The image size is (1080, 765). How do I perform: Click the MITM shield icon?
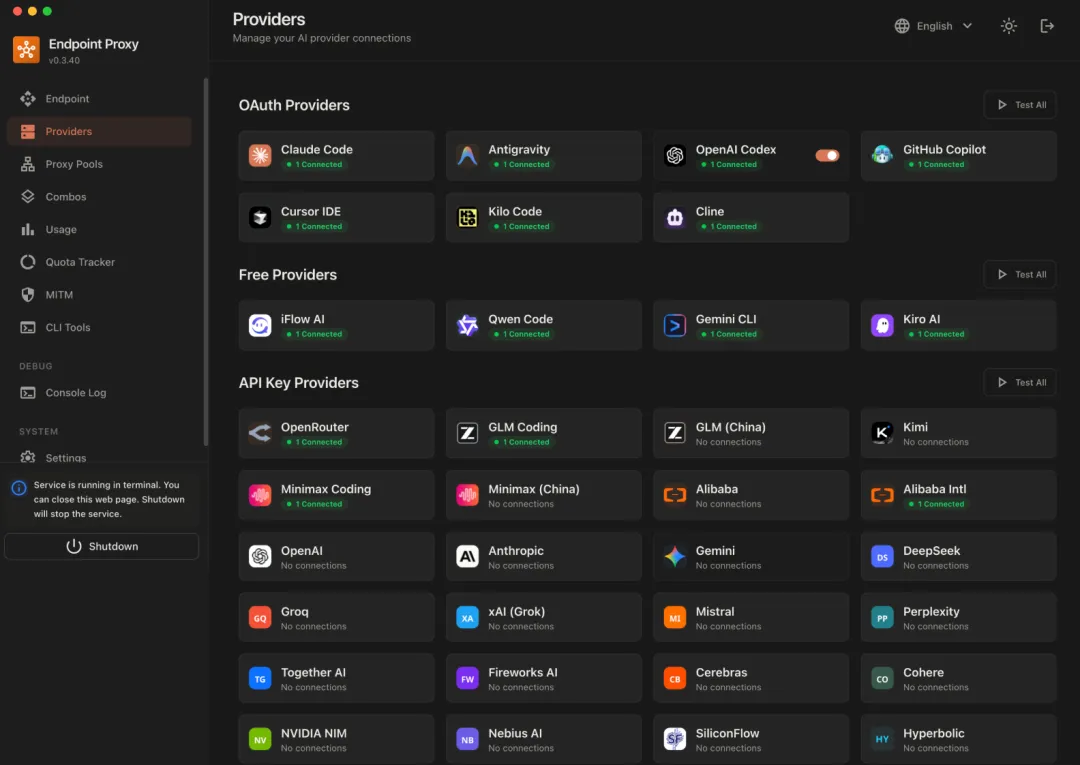pos(28,295)
